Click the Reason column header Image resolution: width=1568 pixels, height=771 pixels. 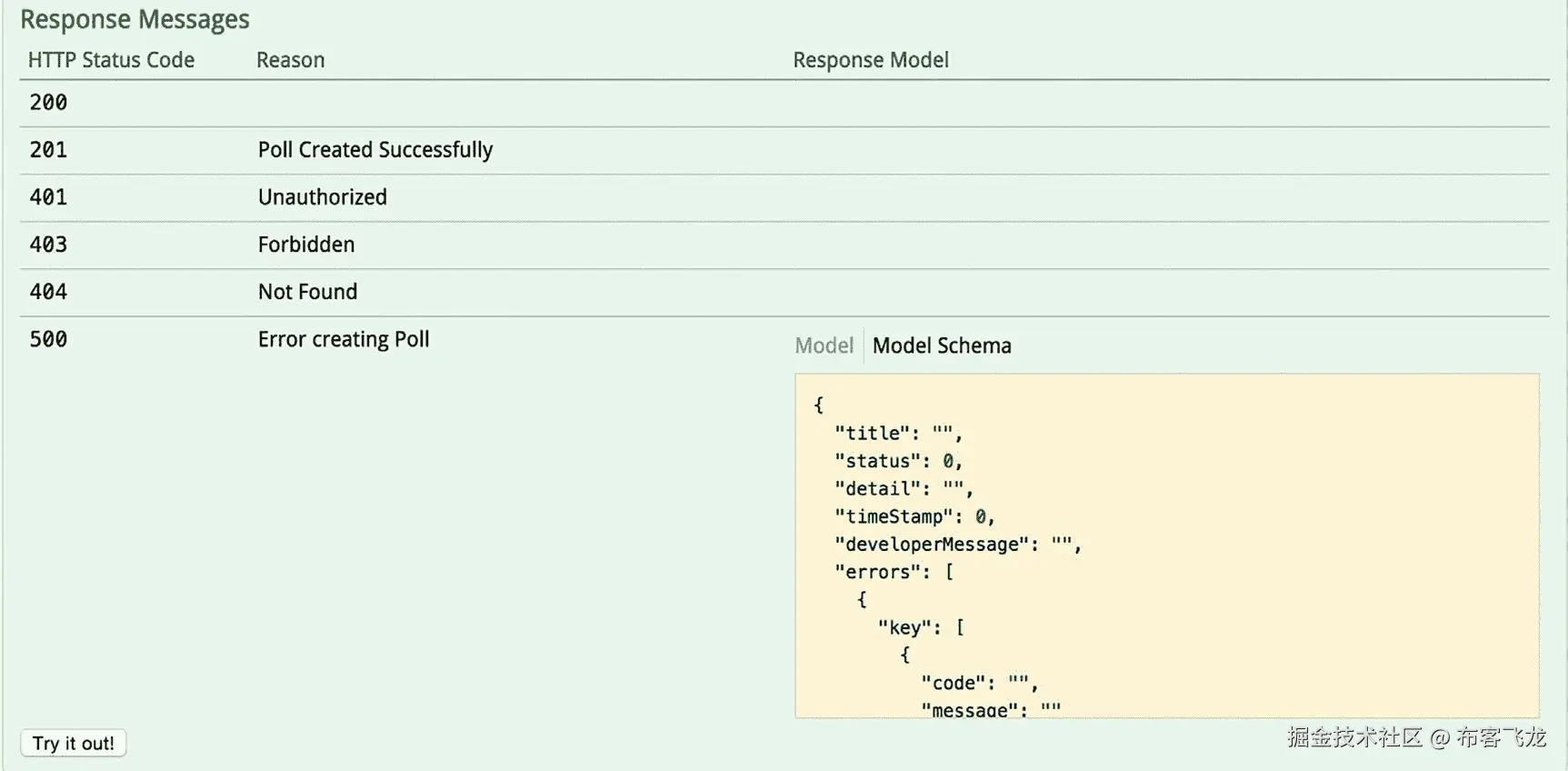(290, 59)
